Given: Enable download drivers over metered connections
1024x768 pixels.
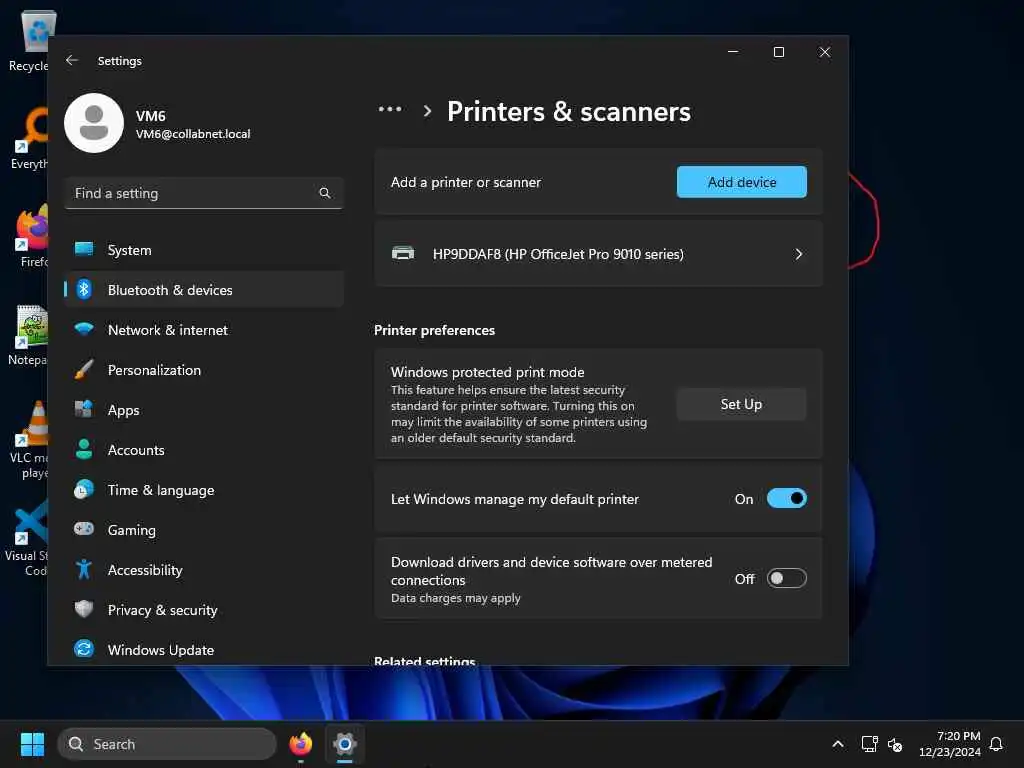Looking at the screenshot, I should coord(786,579).
